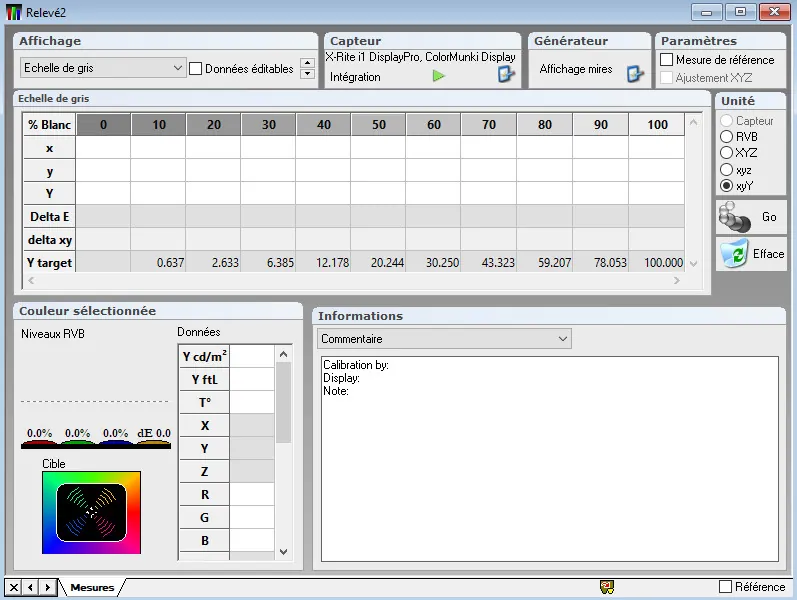Open the Echelle de gris display dropdown
Image resolution: width=797 pixels, height=600 pixels.
click(103, 68)
